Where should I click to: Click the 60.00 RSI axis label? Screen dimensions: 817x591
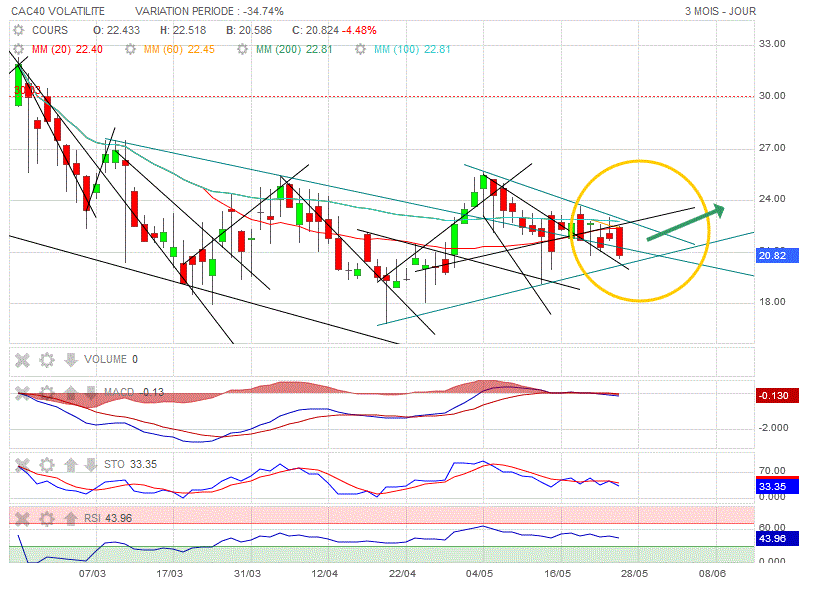coord(772,528)
